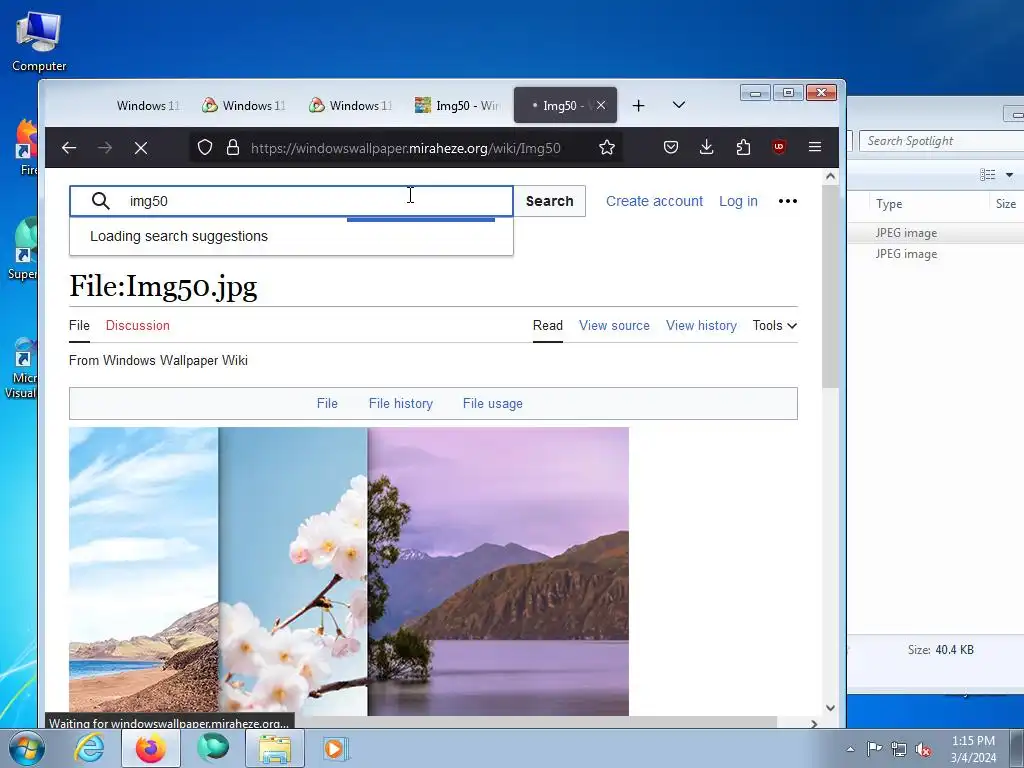Viewport: 1024px width, 768px height.
Task: Open the Action Center flag icon
Action: click(x=874, y=748)
